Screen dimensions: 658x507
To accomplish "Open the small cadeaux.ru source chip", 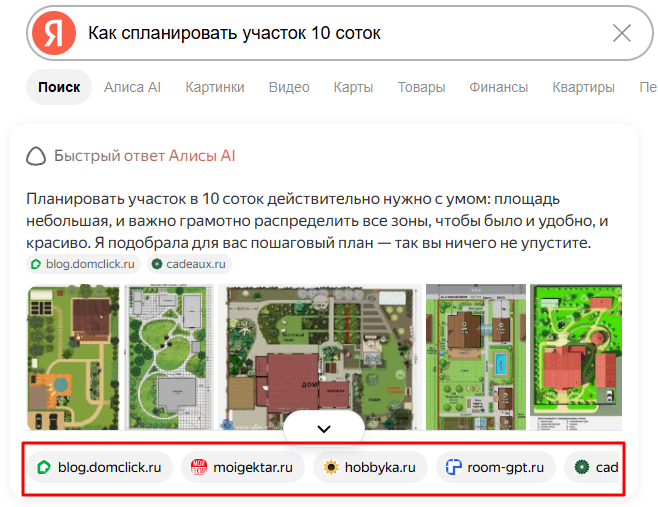I will pyautogui.click(x=189, y=264).
